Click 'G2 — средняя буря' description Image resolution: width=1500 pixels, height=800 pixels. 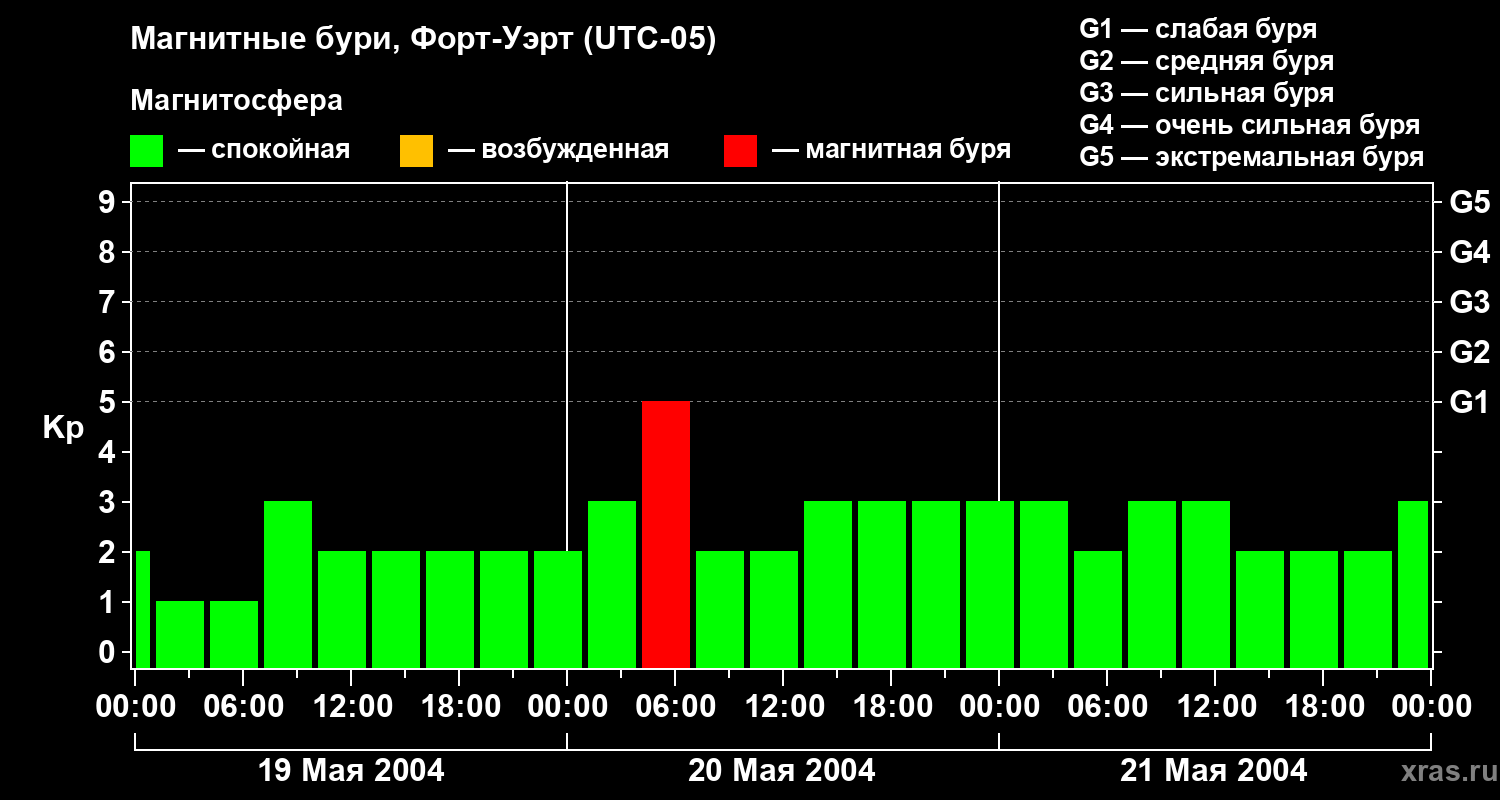point(1206,61)
